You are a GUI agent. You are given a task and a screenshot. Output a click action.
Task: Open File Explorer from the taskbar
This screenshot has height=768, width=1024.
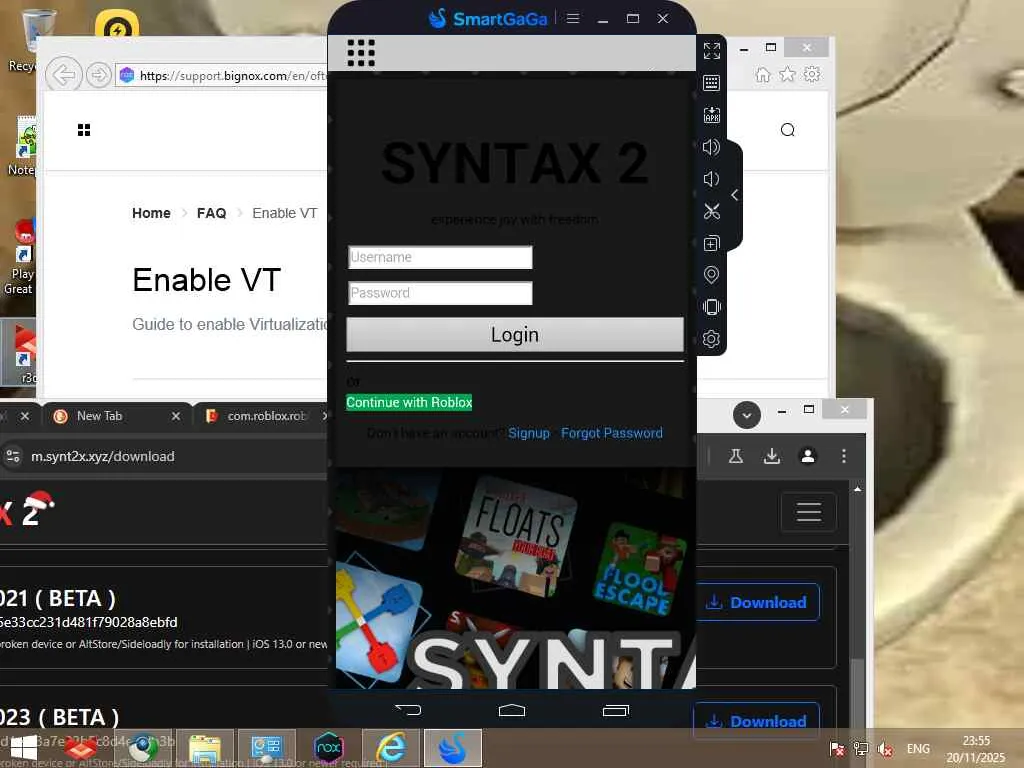point(205,748)
